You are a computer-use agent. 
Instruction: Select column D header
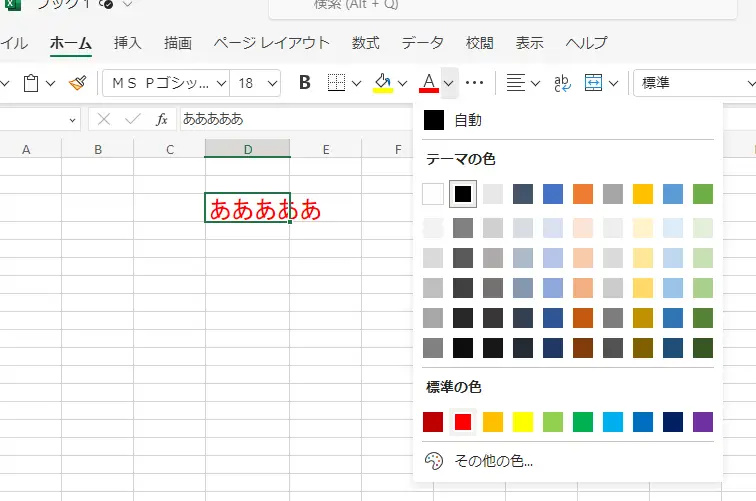coord(247,149)
